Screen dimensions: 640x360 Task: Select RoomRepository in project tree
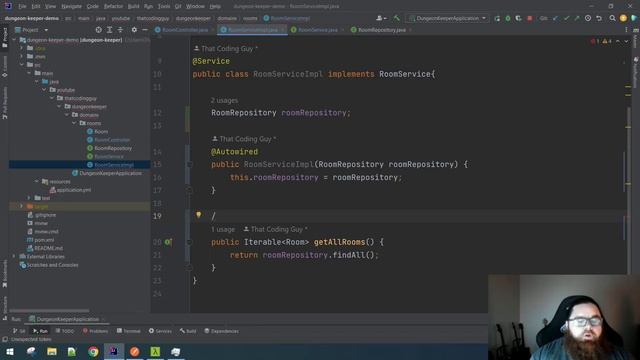click(109, 148)
